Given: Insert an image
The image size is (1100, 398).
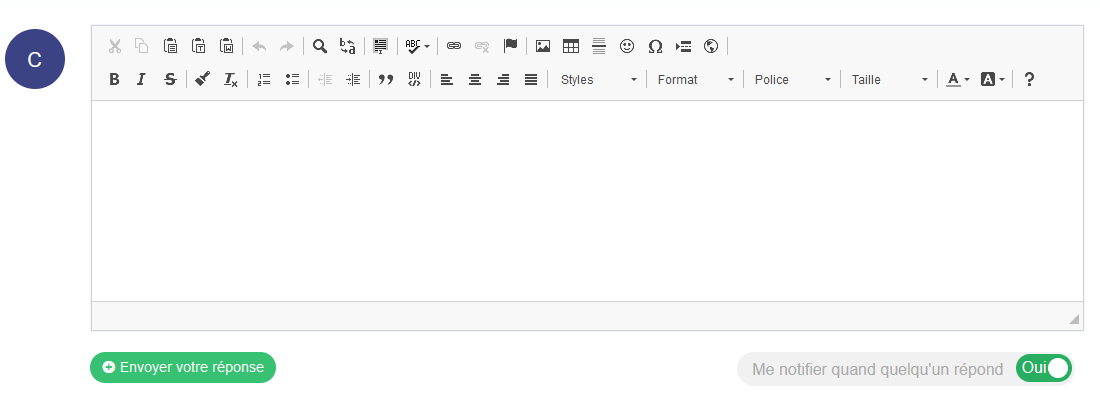Looking at the screenshot, I should point(543,46).
